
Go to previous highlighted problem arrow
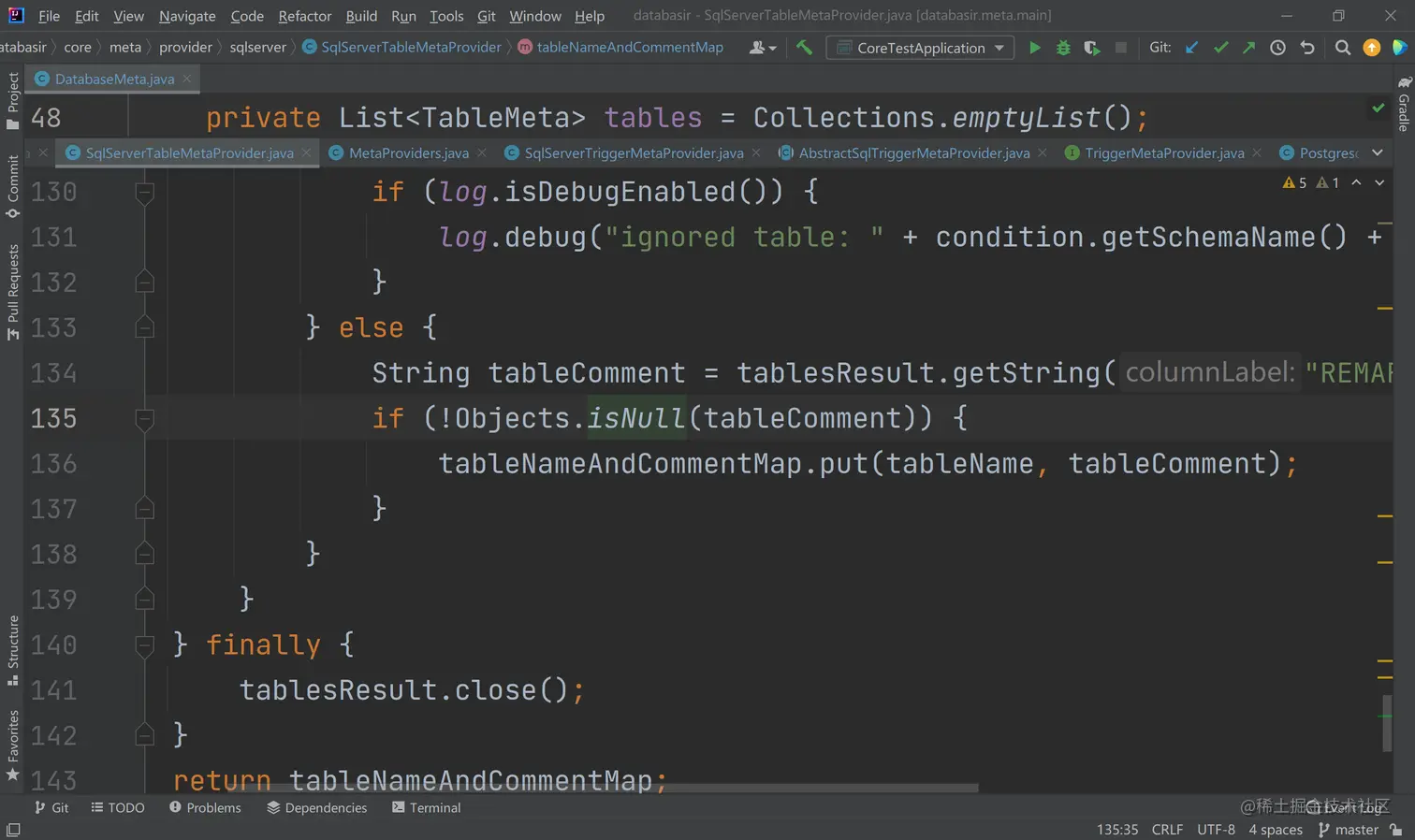tap(1356, 182)
